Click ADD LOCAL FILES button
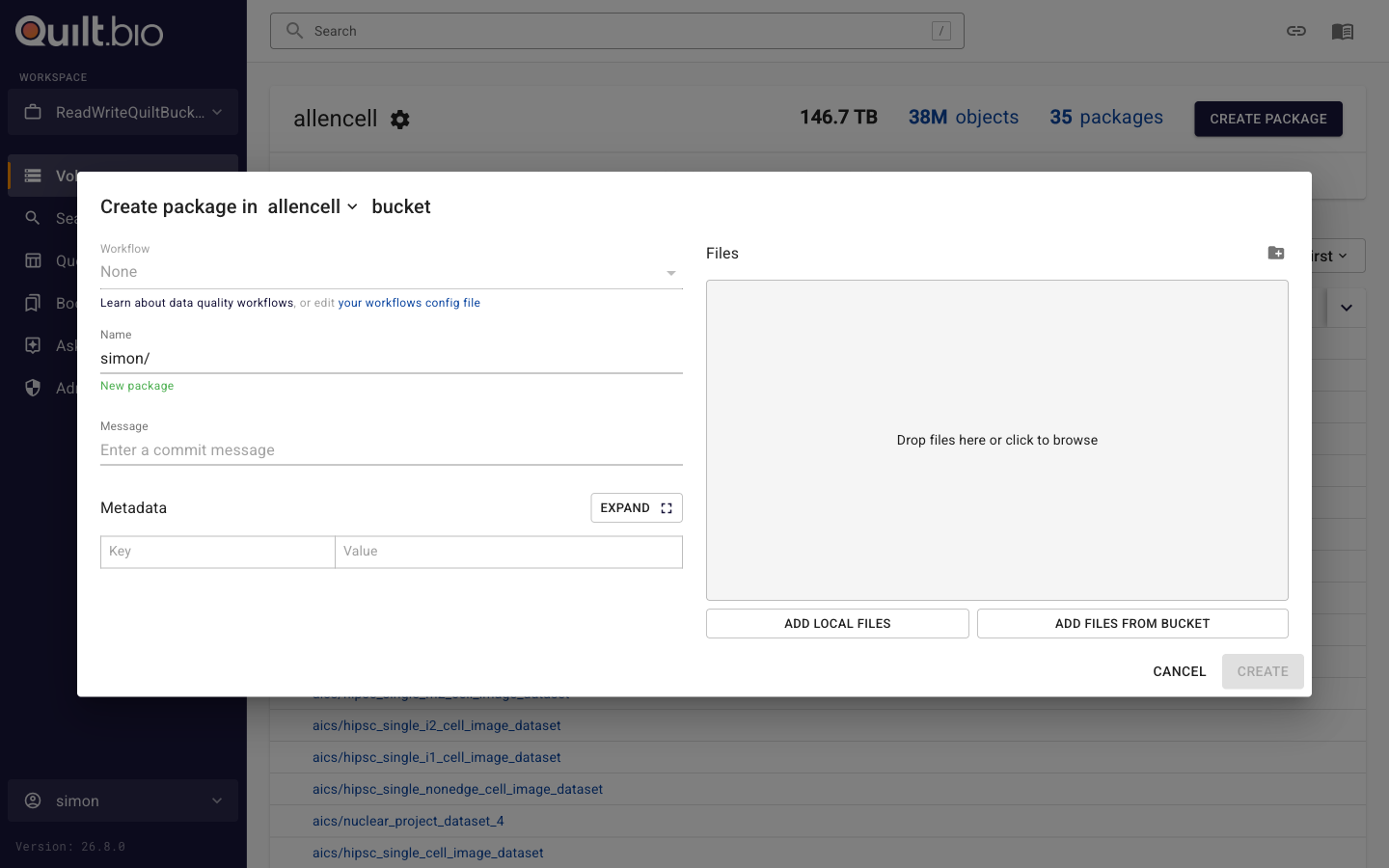The image size is (1389, 868). point(837,624)
